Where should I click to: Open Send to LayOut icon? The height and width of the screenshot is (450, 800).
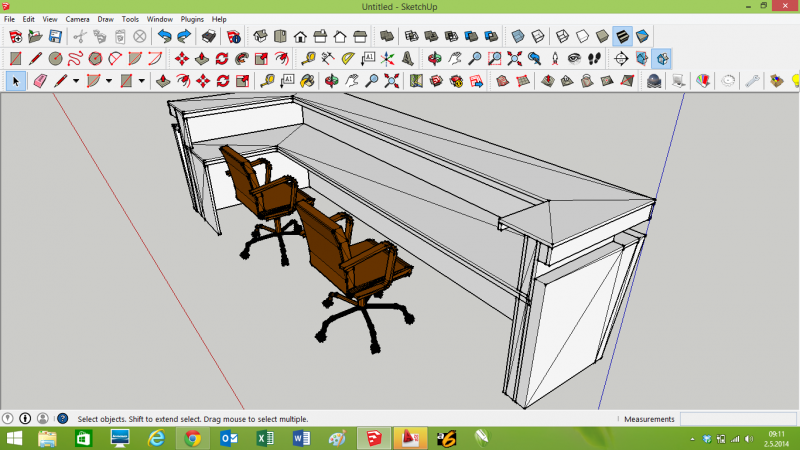[476, 81]
